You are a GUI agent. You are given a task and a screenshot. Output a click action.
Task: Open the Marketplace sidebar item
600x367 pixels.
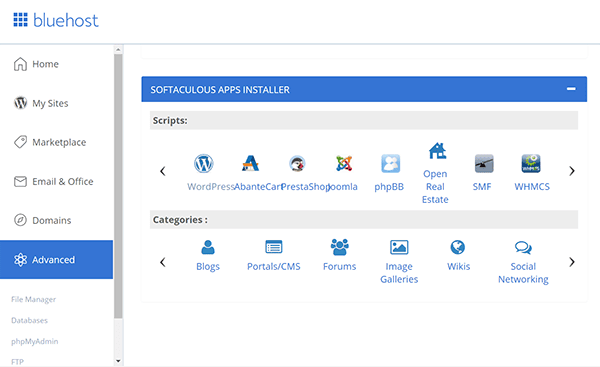[57, 142]
